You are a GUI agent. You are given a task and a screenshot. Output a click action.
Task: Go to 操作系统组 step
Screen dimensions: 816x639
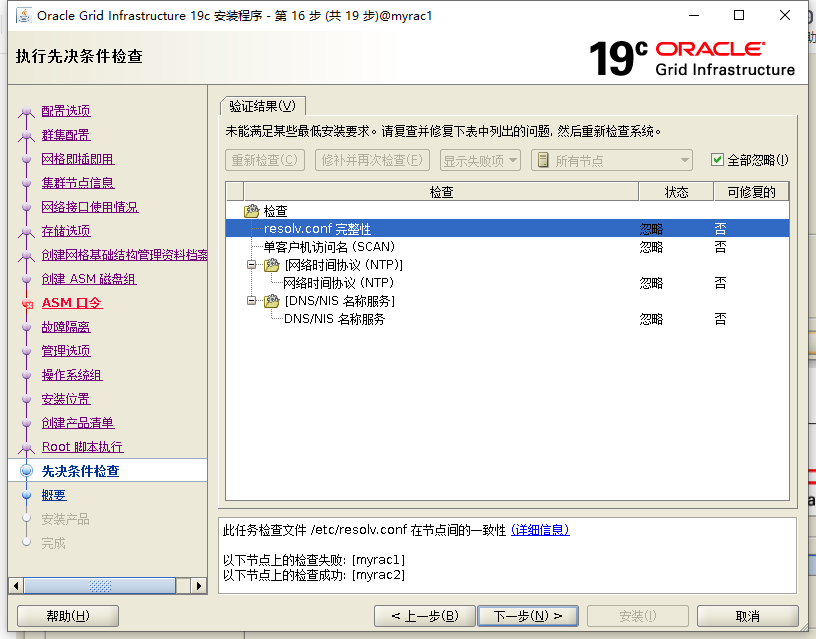72,375
